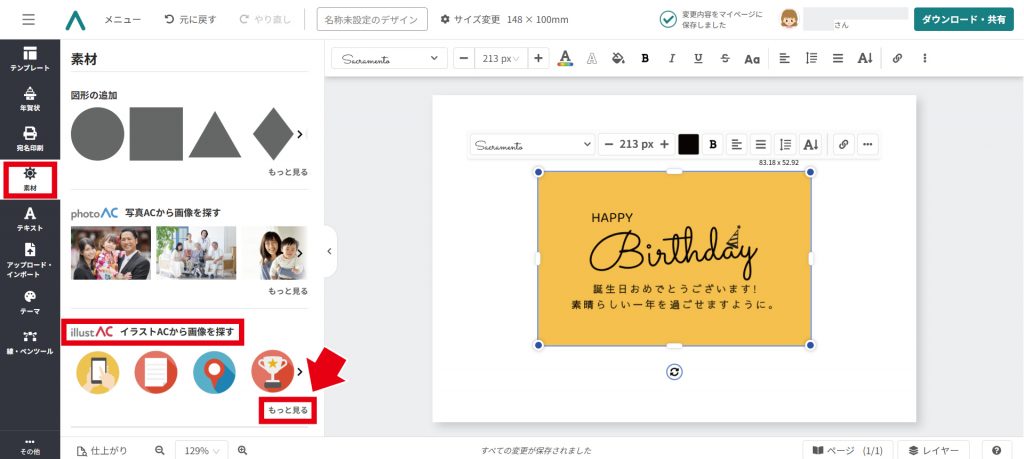
Task: Click もっと見る under illustAC section
Action: click(x=288, y=410)
